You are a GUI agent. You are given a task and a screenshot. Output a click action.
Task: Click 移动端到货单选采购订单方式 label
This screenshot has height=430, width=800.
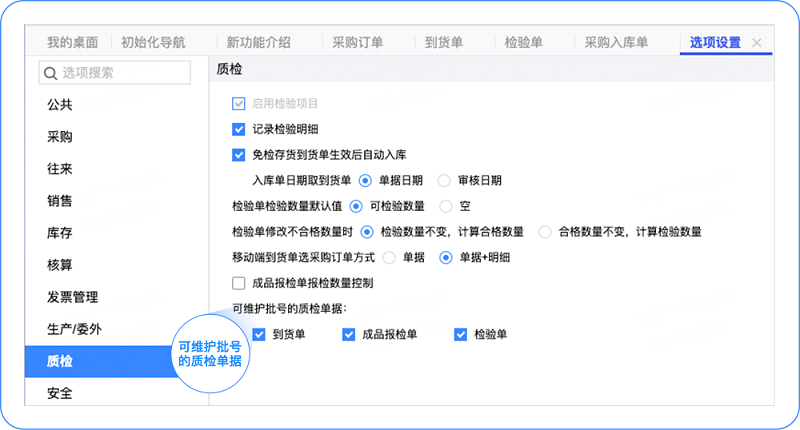304,258
